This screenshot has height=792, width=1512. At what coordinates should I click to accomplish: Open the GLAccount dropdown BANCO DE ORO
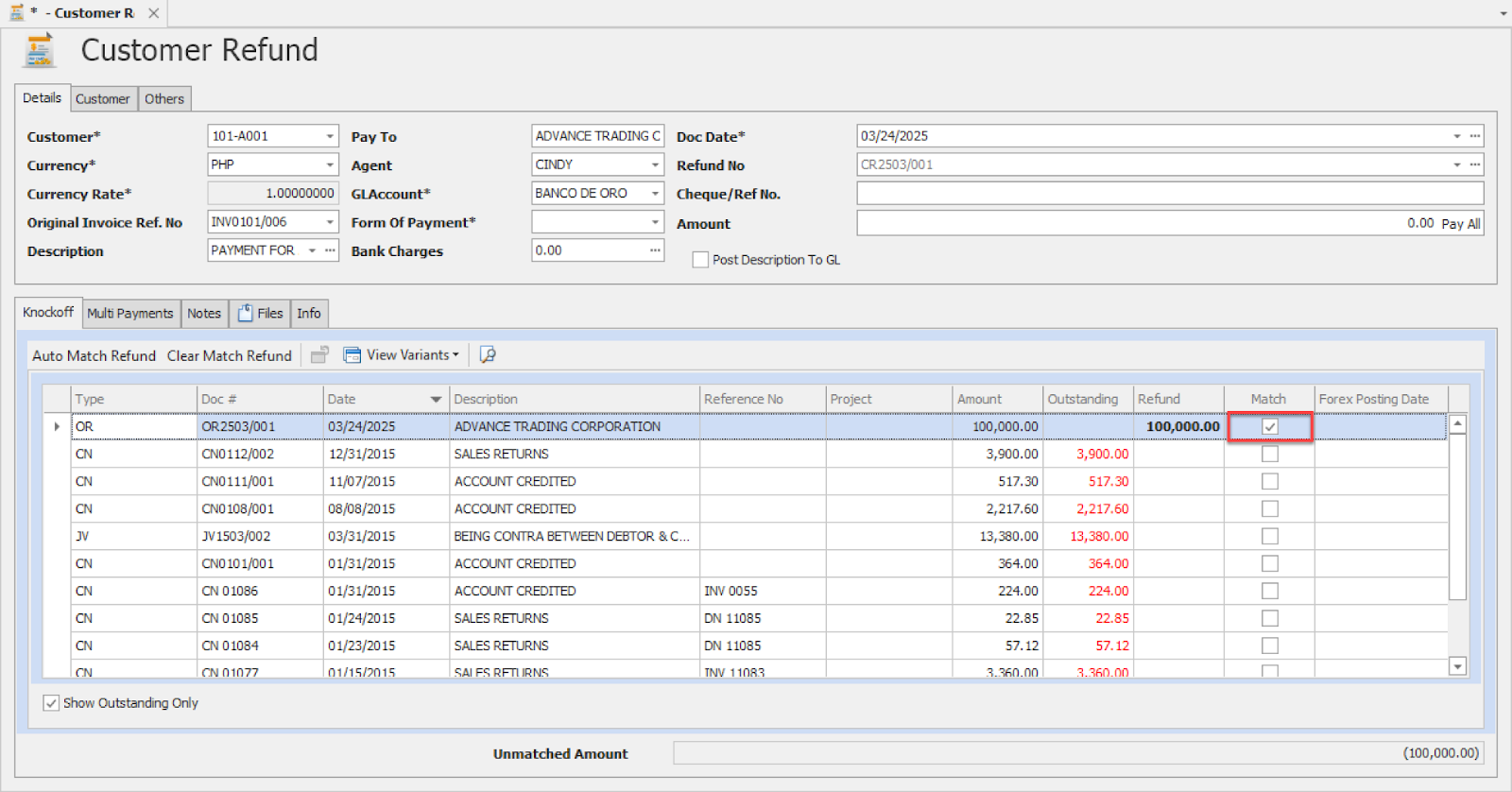coord(655,193)
